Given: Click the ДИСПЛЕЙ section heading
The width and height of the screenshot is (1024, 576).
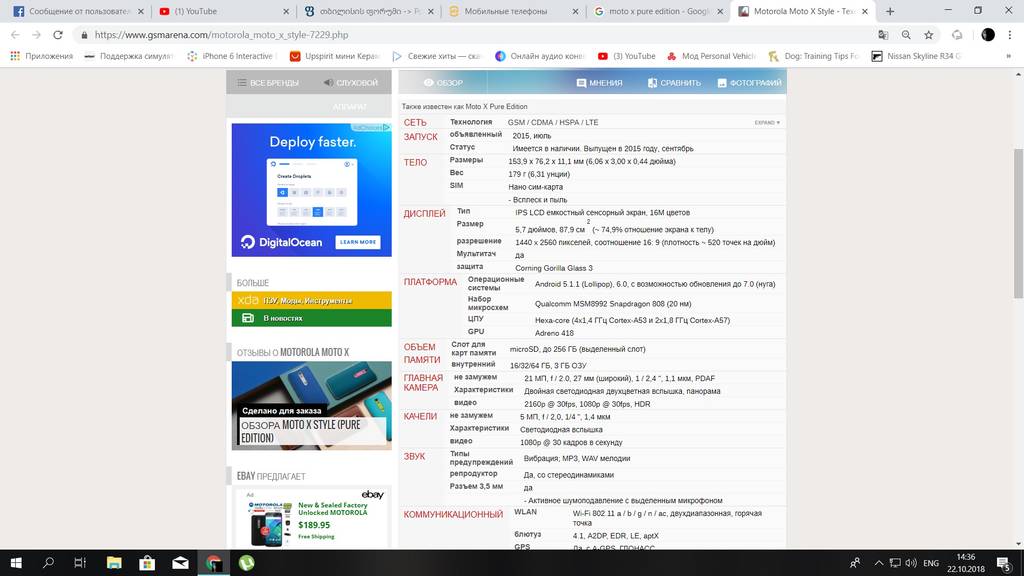Looking at the screenshot, I should [x=424, y=214].
